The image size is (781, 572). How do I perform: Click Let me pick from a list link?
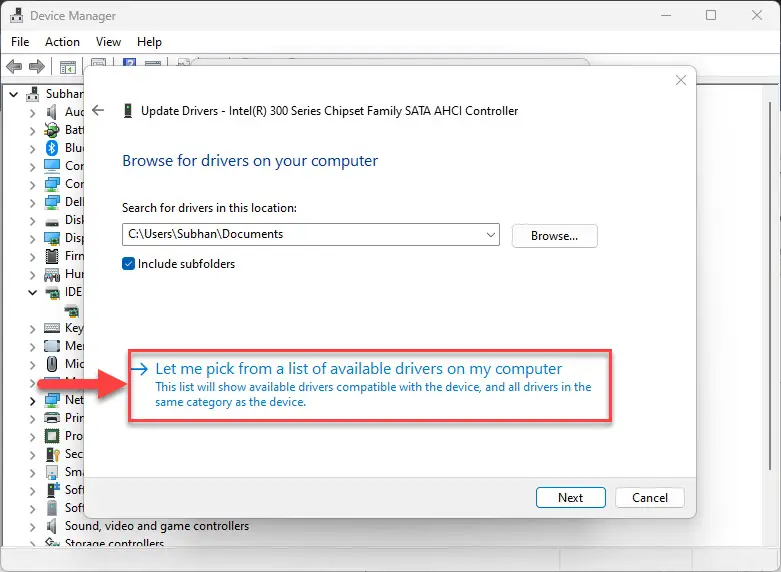pos(359,369)
